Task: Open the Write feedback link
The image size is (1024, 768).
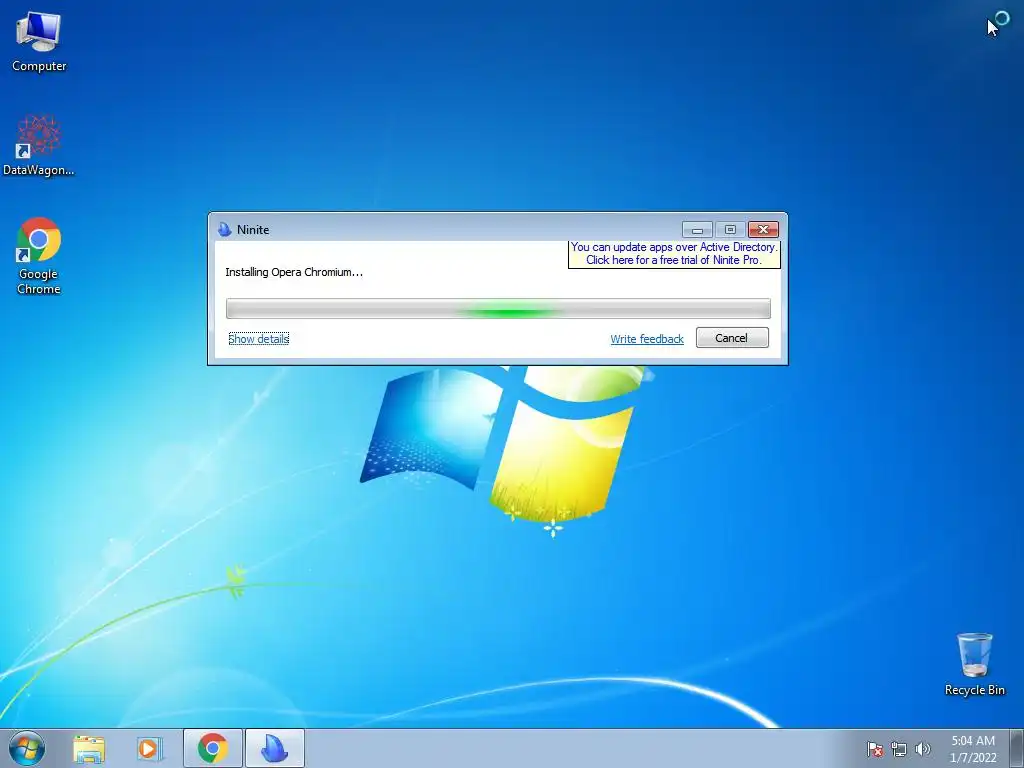Action: point(647,339)
